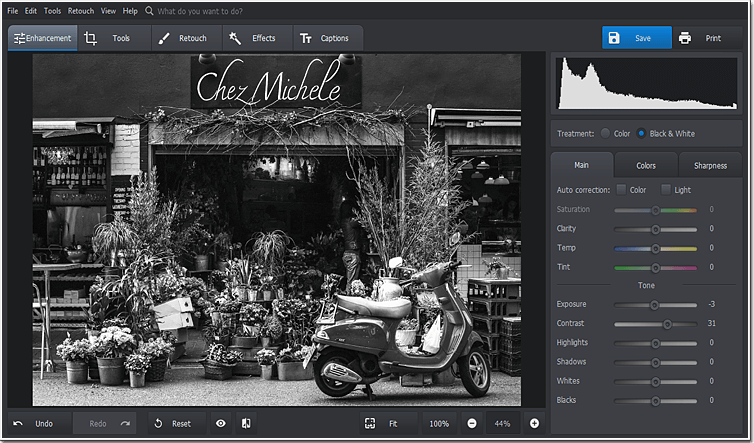Click the floppy disk save icon
The image size is (754, 443).
pyautogui.click(x=614, y=38)
